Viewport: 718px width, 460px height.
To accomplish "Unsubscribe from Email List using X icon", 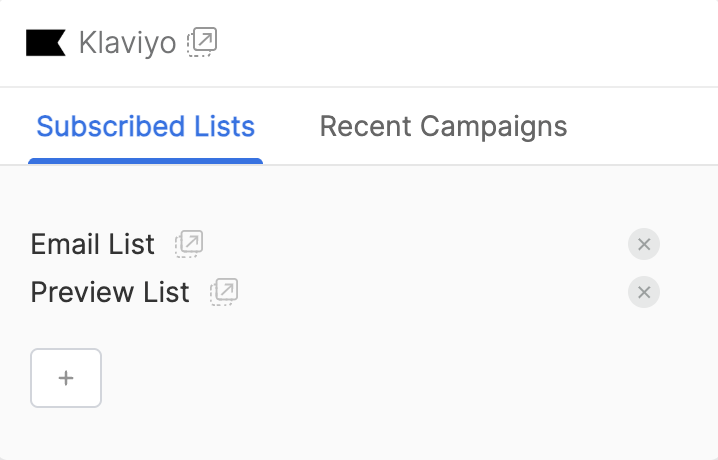I will coord(644,244).
